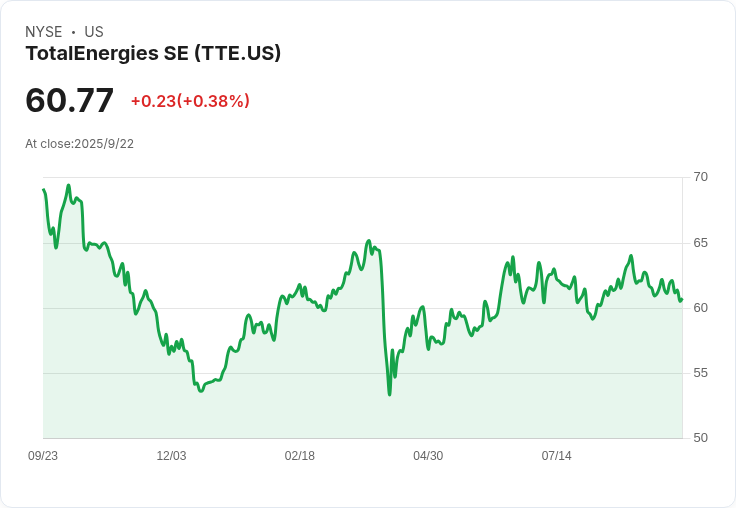
Task: Click the US market label
Action: click(x=94, y=32)
